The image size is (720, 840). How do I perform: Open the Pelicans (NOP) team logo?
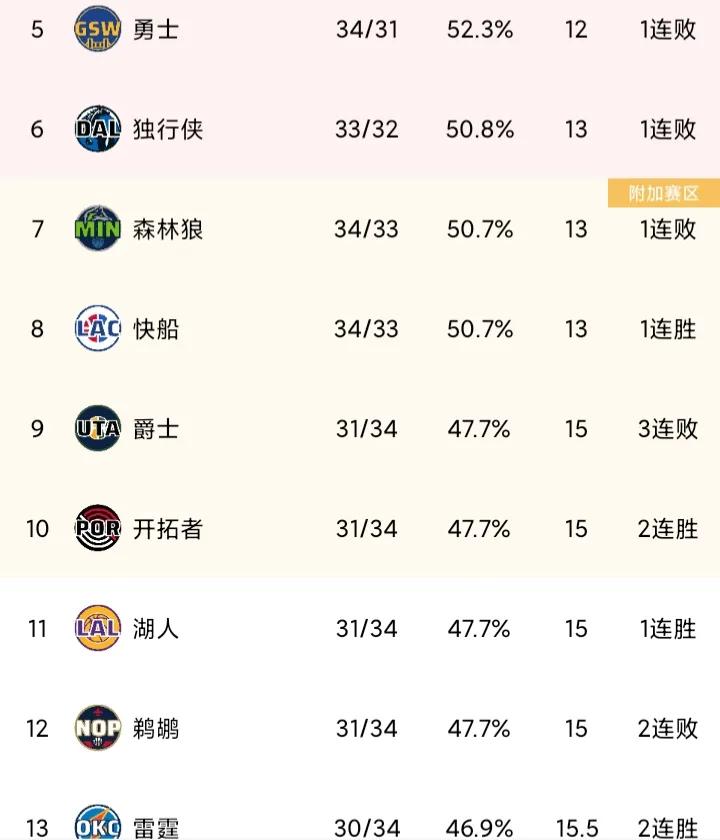(x=97, y=728)
